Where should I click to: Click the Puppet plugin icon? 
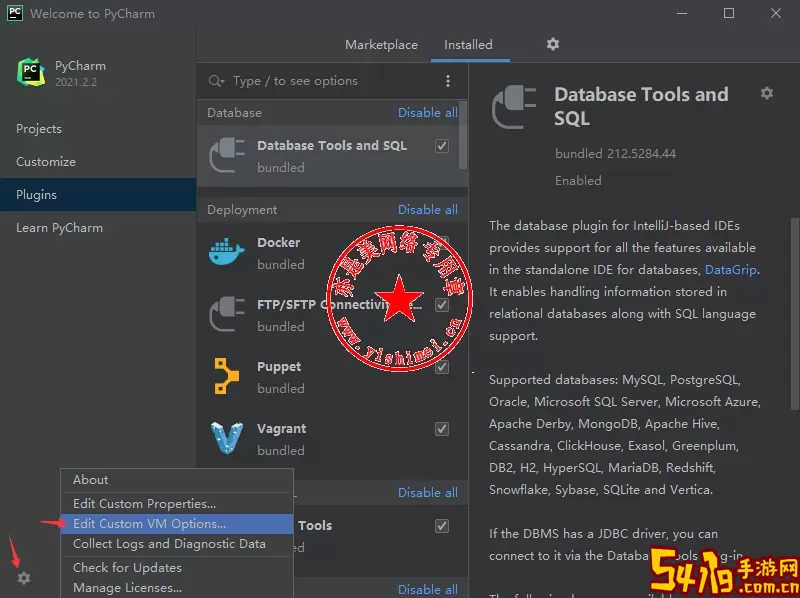point(227,376)
